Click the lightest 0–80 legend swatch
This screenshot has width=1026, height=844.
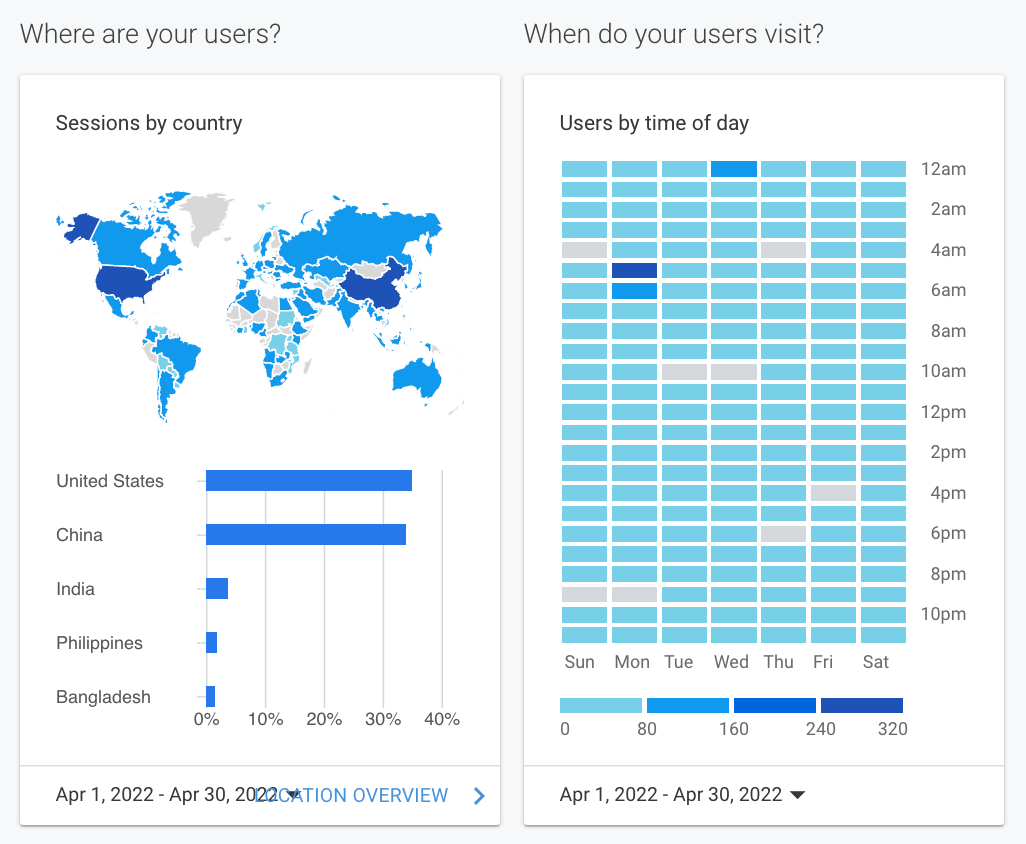pyautogui.click(x=601, y=706)
